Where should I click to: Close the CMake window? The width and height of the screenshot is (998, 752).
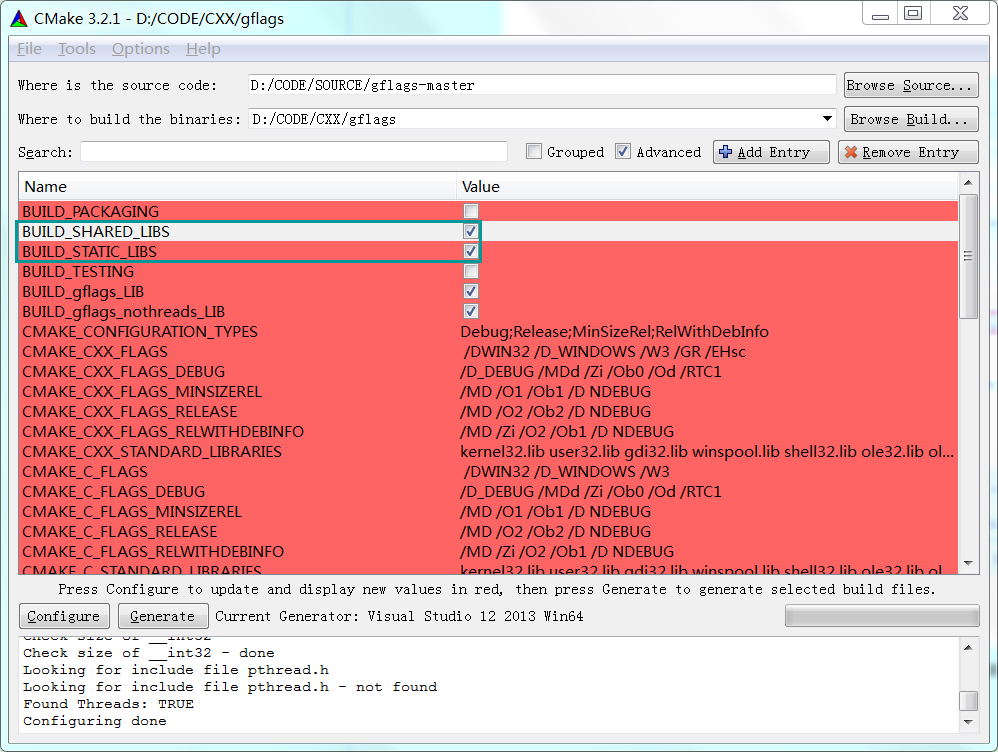960,13
